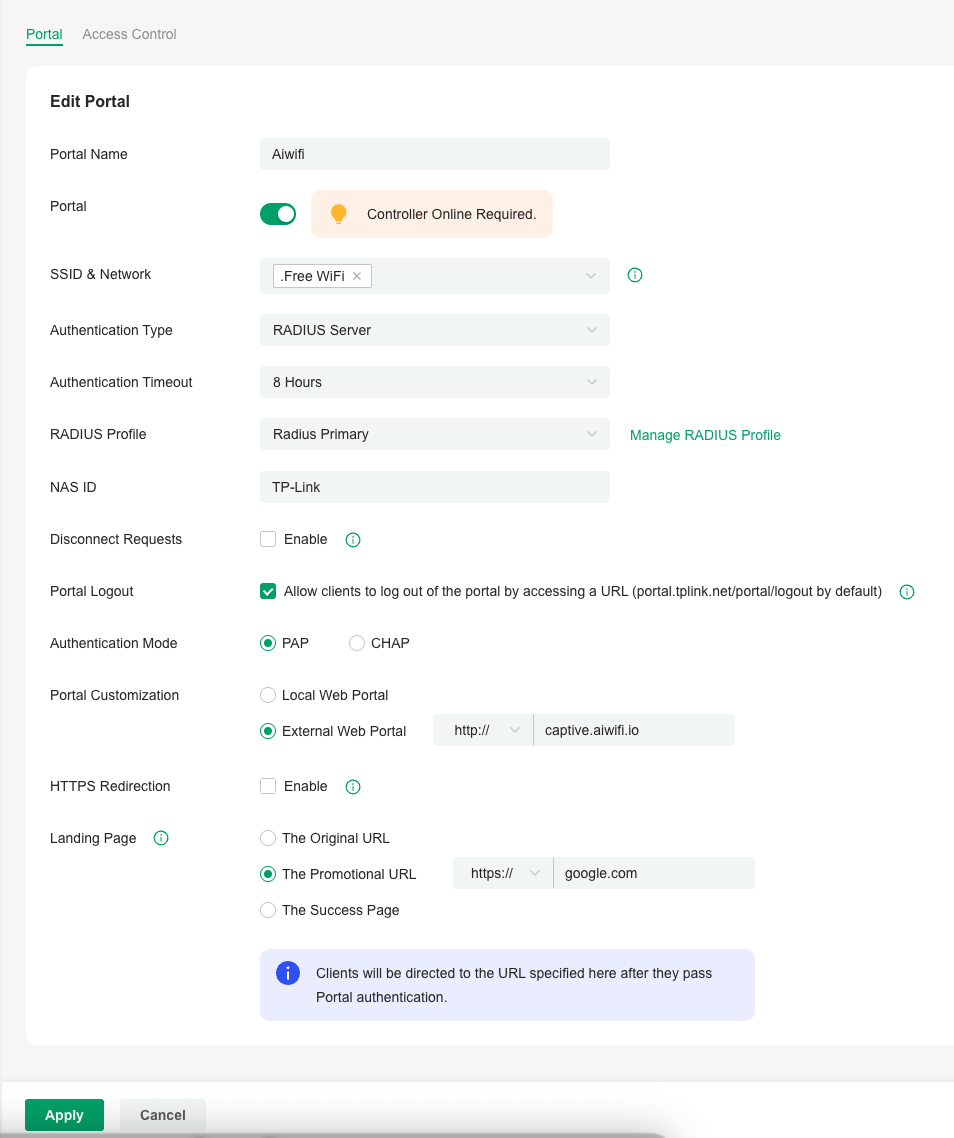Open Manage RADIUS Profile link
This screenshot has width=954, height=1138.
(705, 435)
